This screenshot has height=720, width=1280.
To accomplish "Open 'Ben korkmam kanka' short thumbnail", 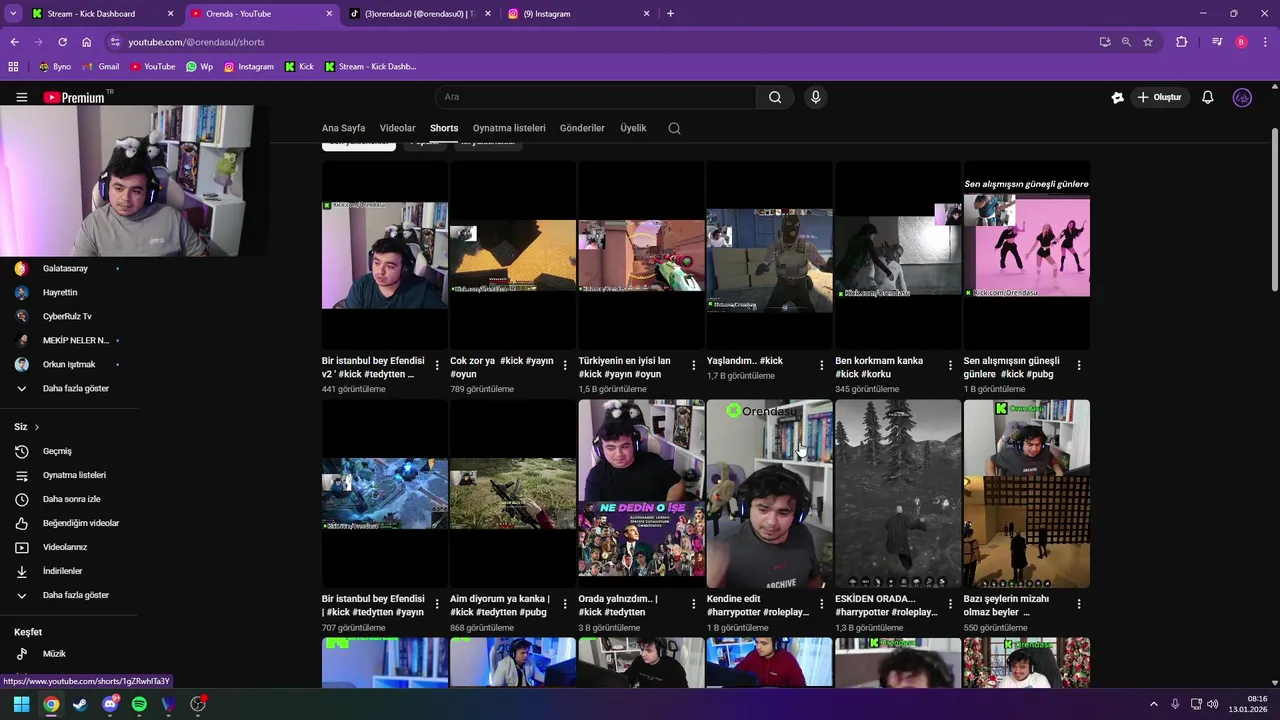I will coord(898,255).
